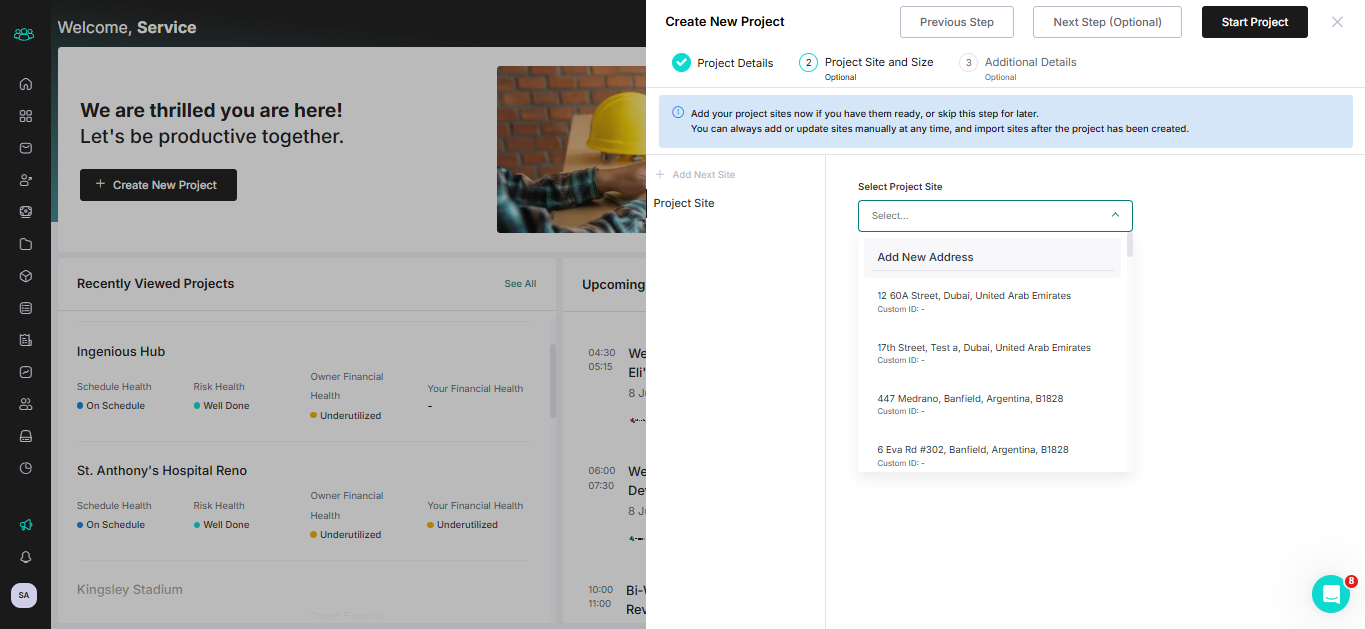Select 447 Medrano, Banfield address
The image size is (1365, 629).
992,404
